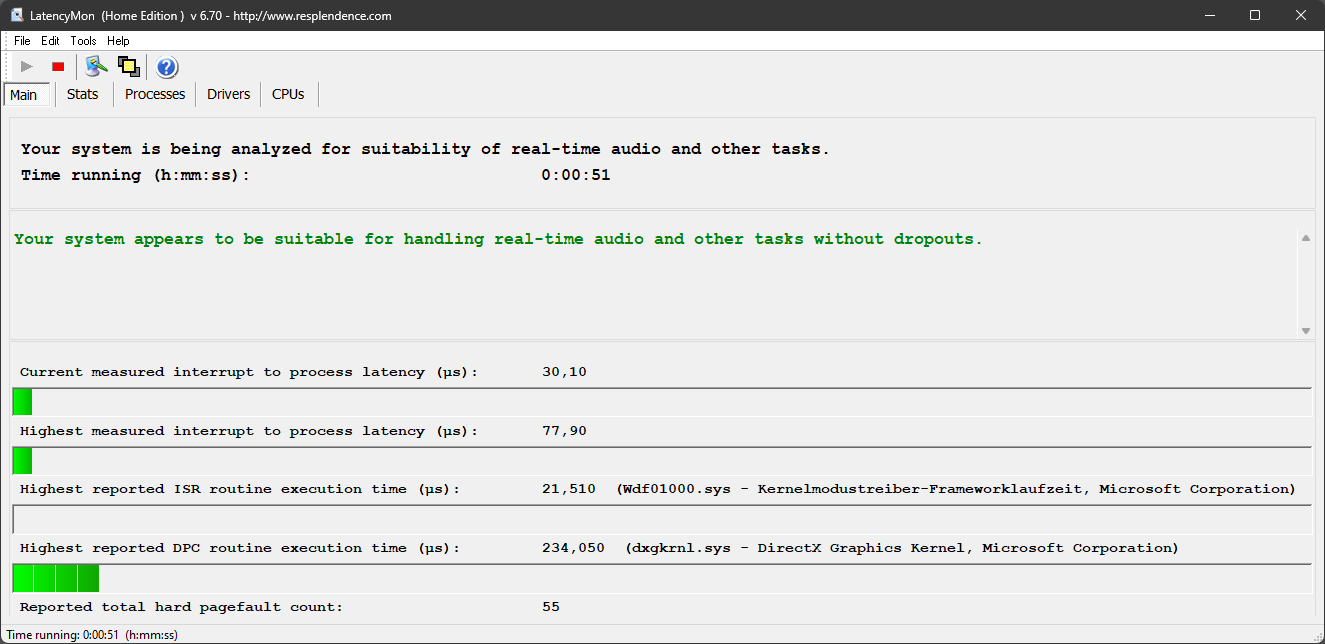The height and width of the screenshot is (644, 1325).
Task: Click the highest interrupt latency bar
Action: 662,461
